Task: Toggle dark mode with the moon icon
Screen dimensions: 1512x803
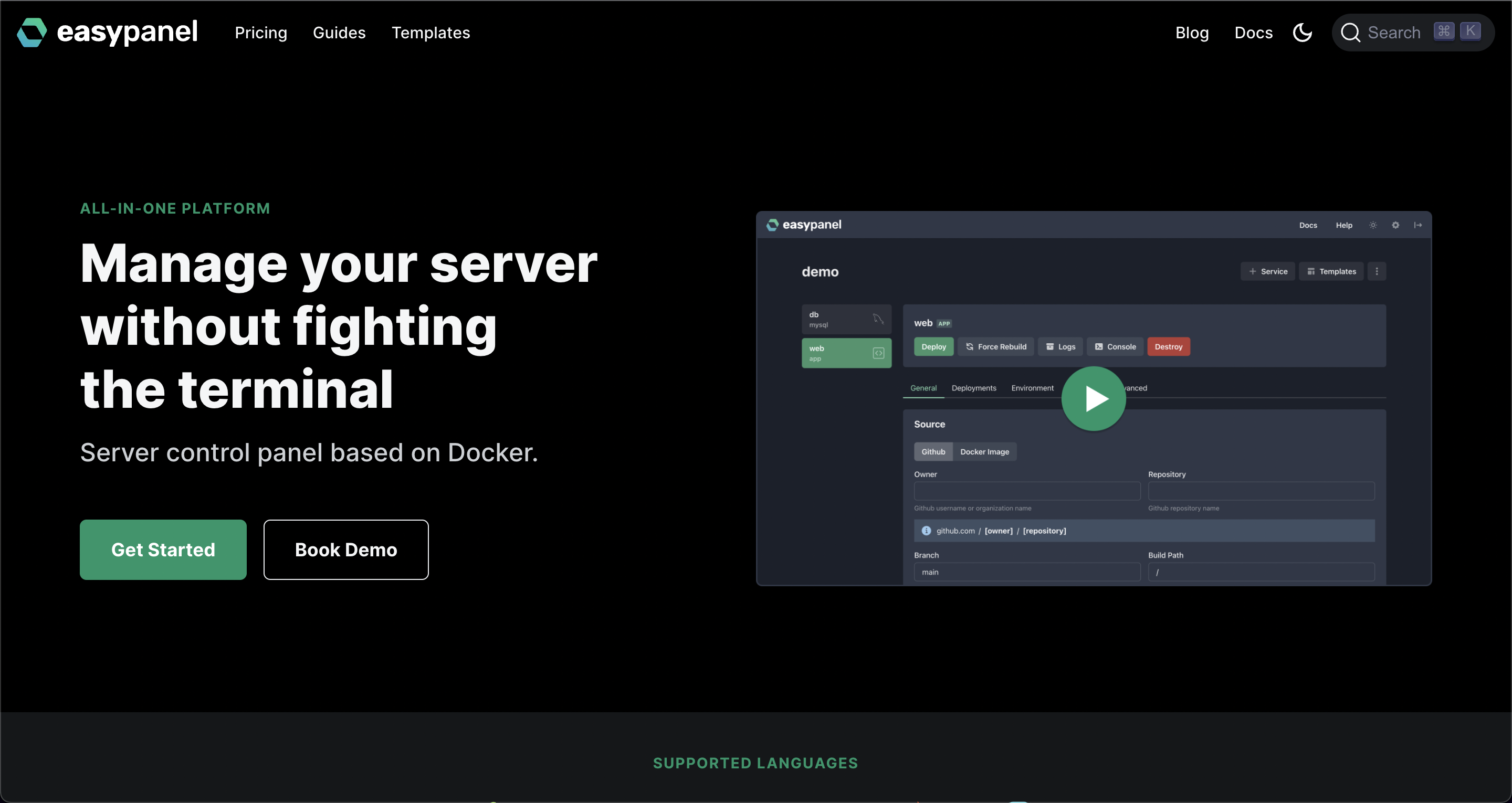Action: pos(1303,33)
